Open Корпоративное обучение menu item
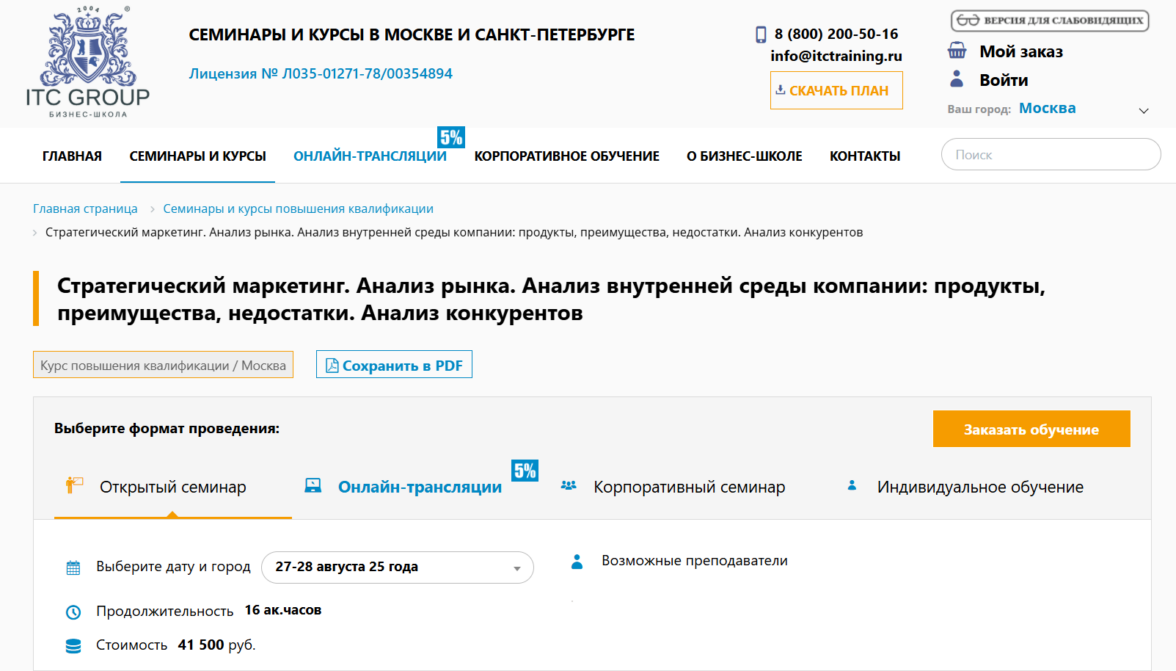The height and width of the screenshot is (671, 1176). [x=566, y=156]
